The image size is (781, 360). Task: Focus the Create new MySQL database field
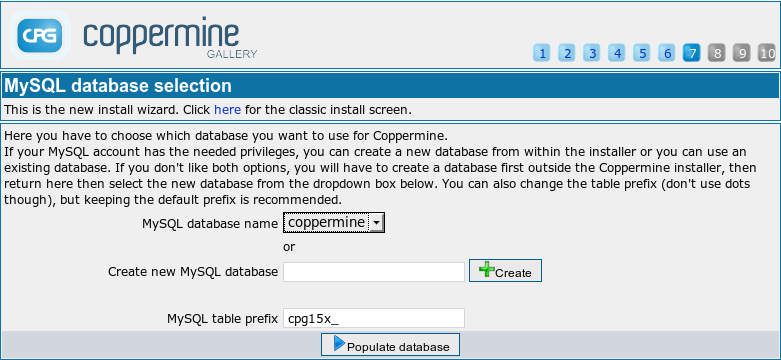point(374,272)
